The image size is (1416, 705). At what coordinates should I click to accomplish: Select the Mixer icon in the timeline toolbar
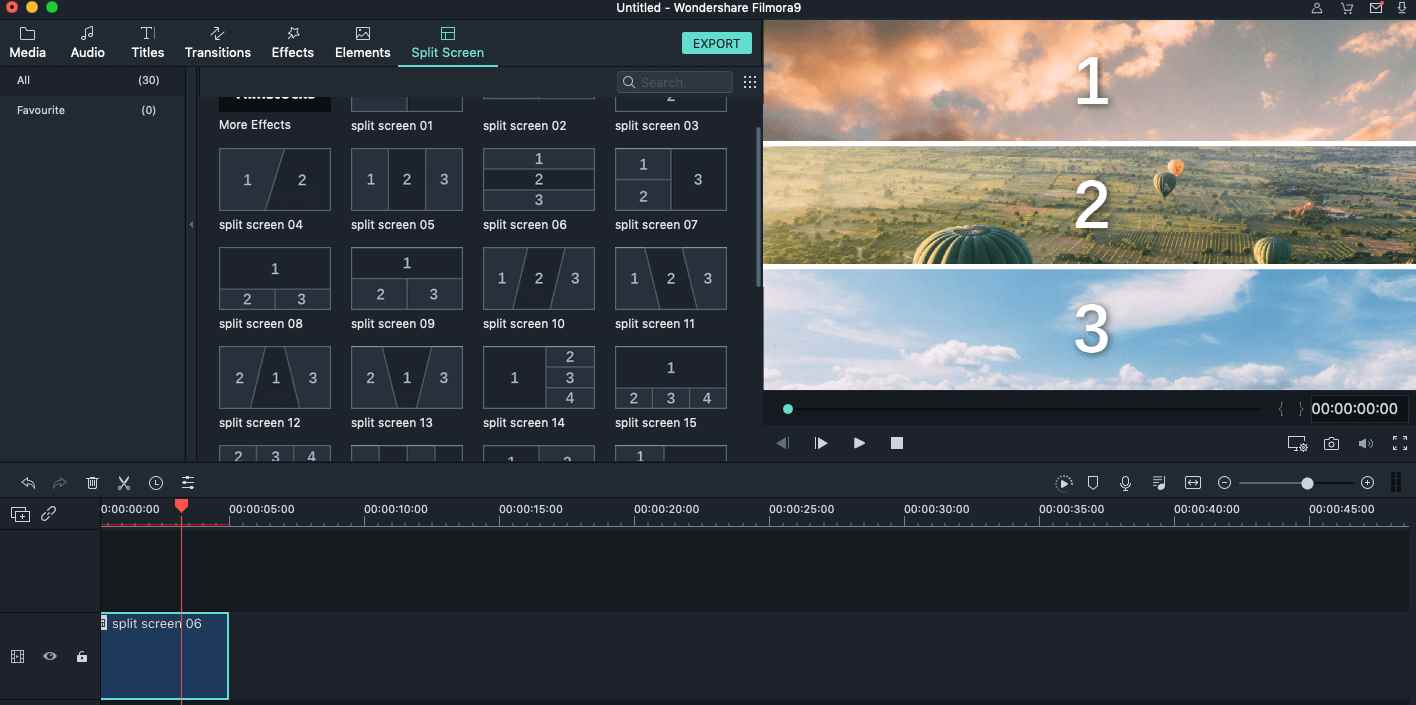tap(187, 482)
